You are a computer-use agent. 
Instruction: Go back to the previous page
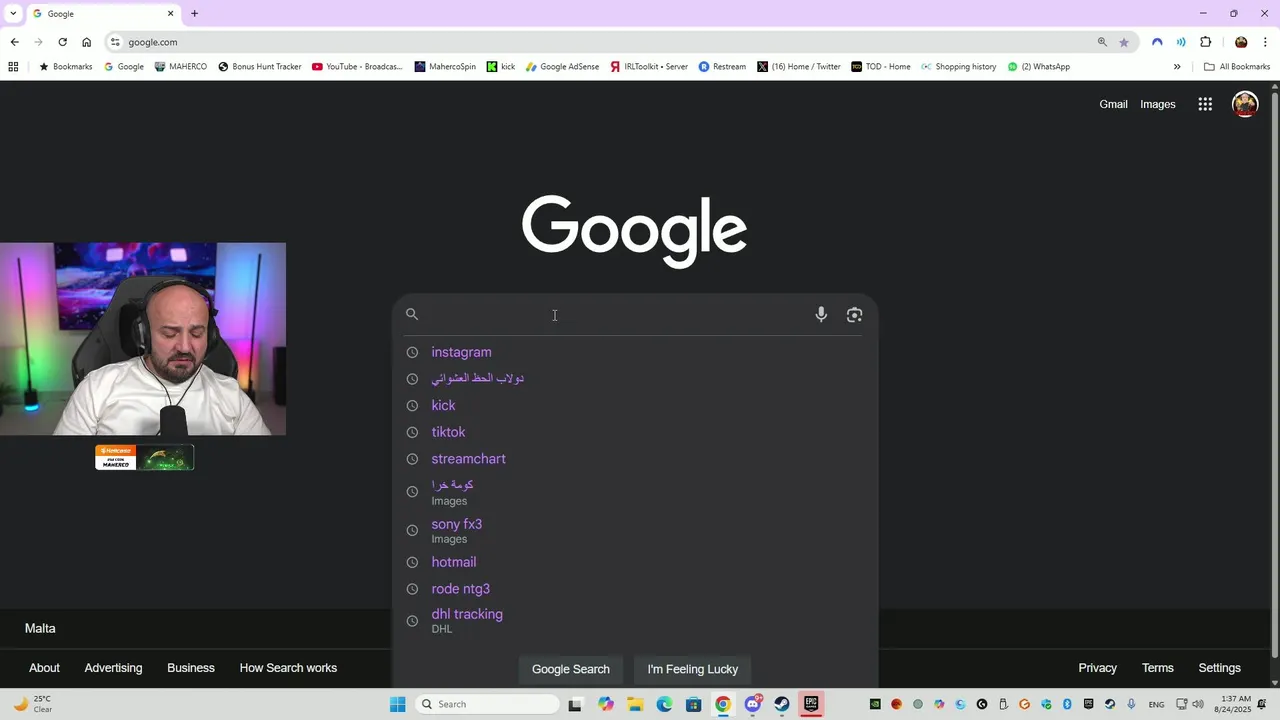(x=14, y=42)
